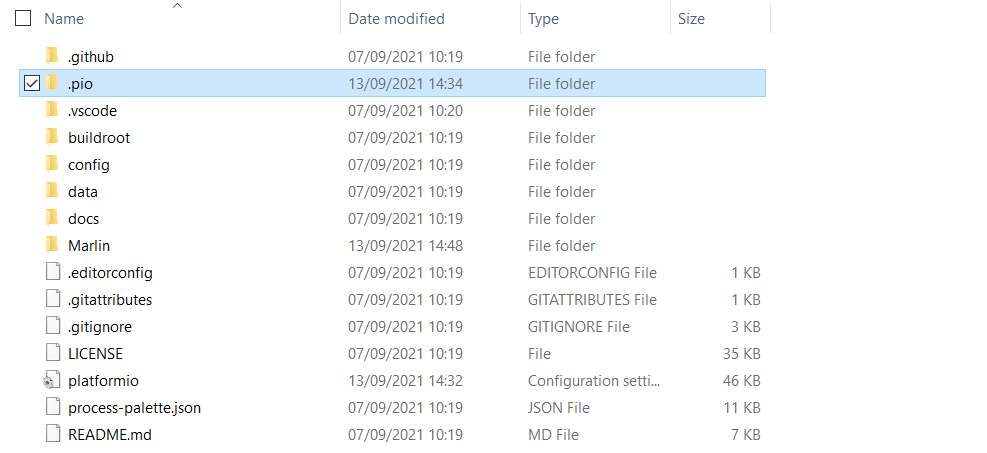This screenshot has height=453, width=987.
Task: Click the .vscode folder icon
Action: [52, 111]
